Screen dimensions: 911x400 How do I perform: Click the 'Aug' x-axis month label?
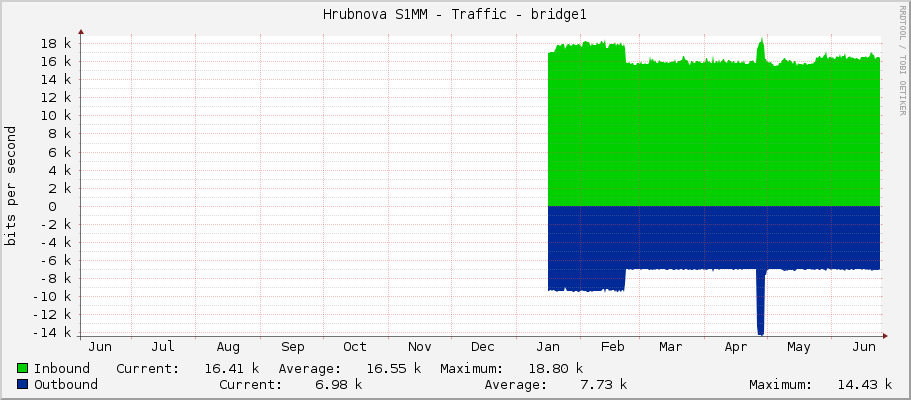[228, 347]
